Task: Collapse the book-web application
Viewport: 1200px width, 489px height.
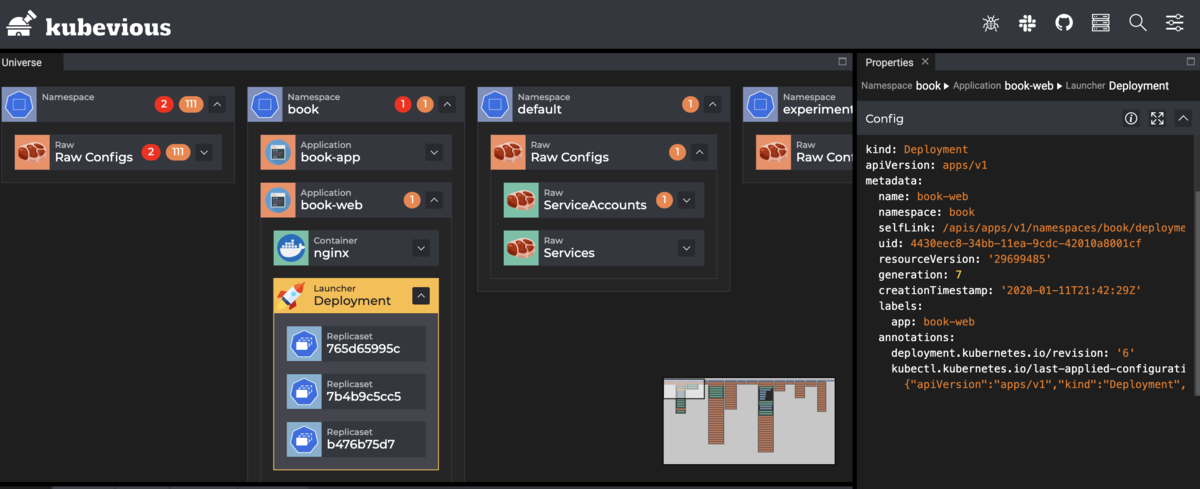Action: [434, 200]
